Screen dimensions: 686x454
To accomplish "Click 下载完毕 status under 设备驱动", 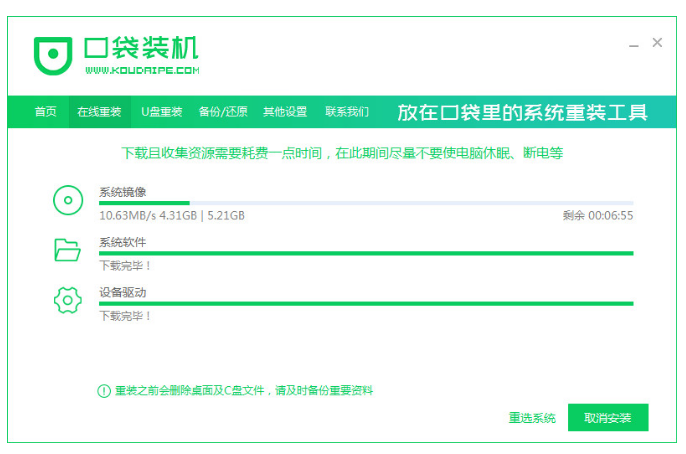I will 125,316.
